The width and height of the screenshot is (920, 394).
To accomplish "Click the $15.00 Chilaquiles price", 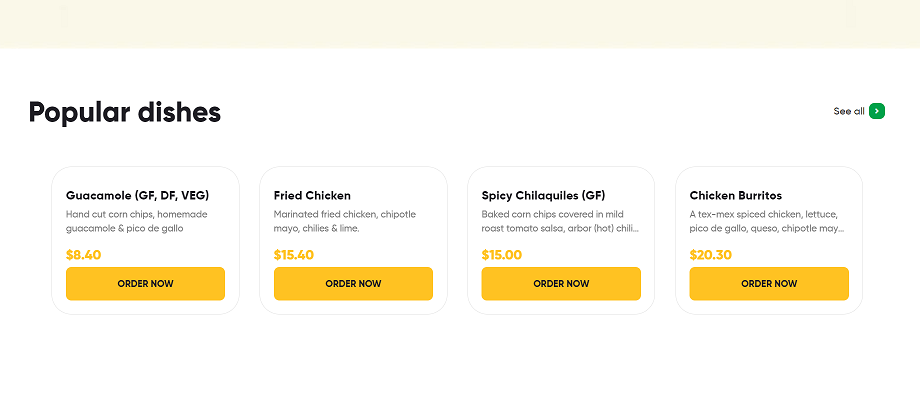I will [502, 255].
